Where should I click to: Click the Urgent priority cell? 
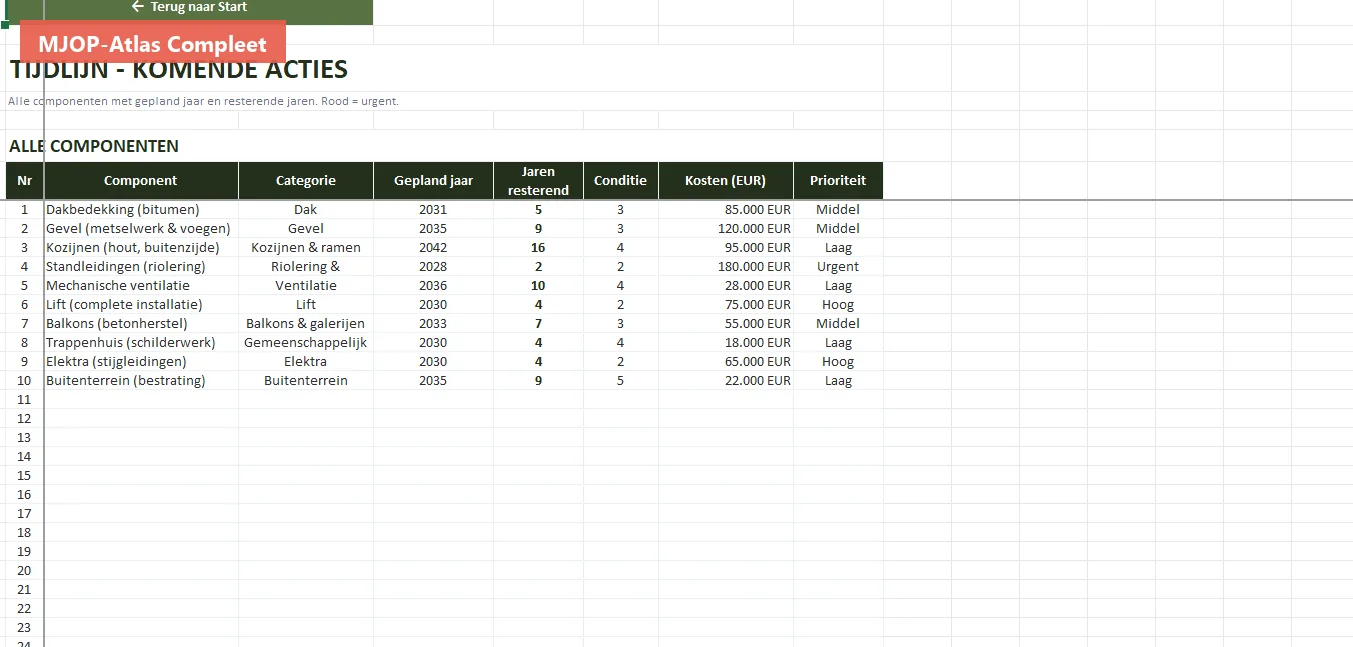point(838,267)
